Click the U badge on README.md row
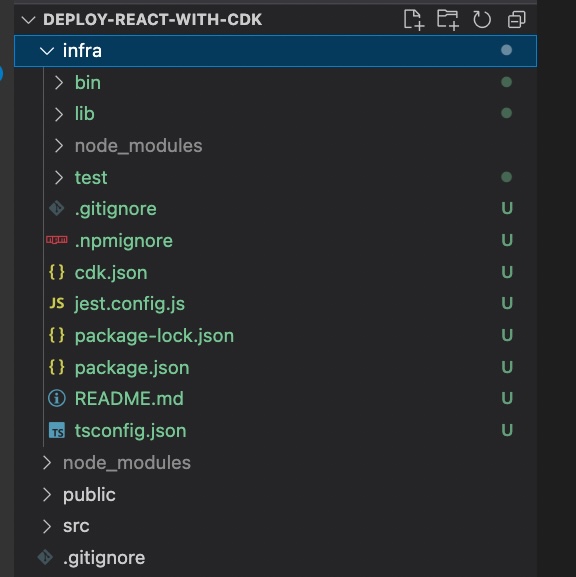The width and height of the screenshot is (576, 577). coord(507,398)
